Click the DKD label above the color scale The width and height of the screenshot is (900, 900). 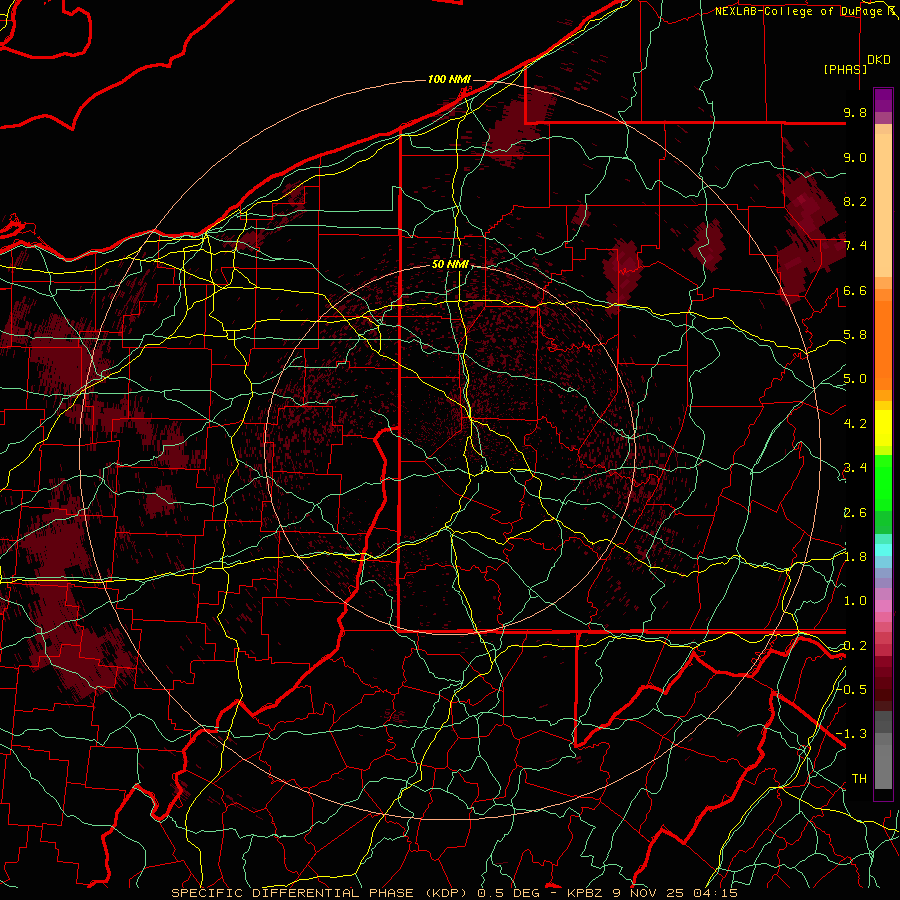pyautogui.click(x=879, y=60)
